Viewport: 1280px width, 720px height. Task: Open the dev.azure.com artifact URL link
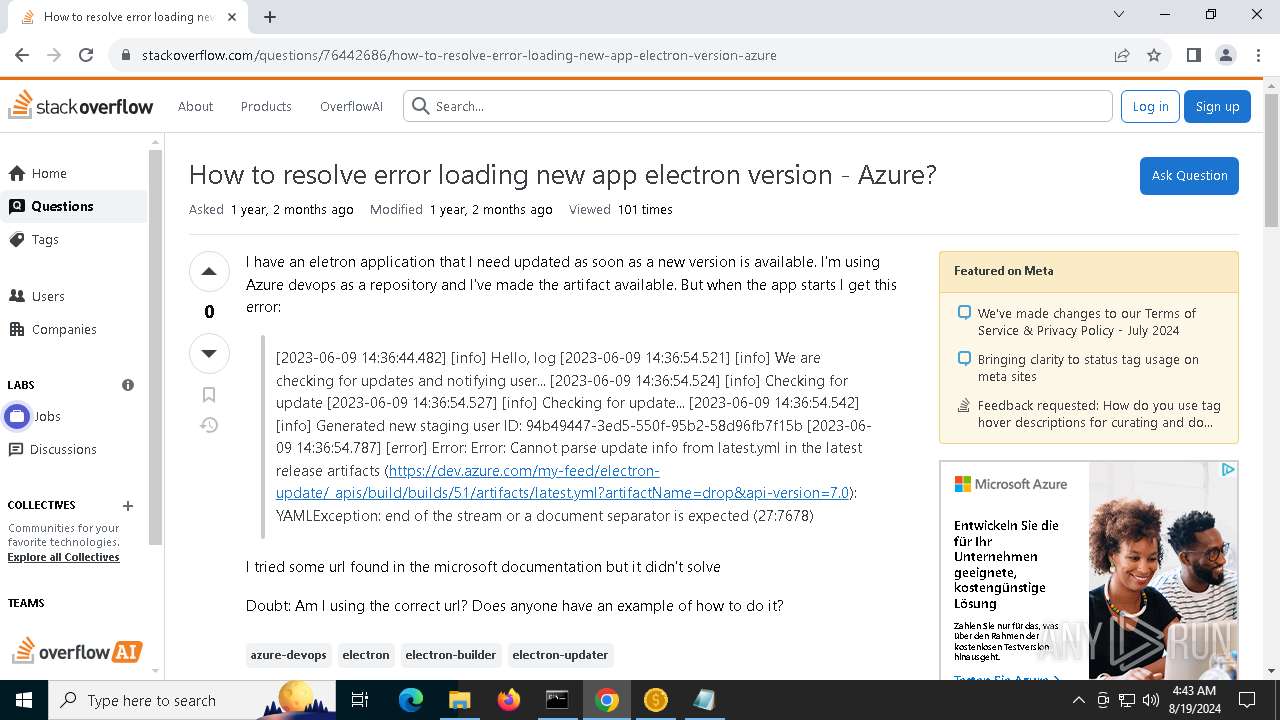pos(563,481)
